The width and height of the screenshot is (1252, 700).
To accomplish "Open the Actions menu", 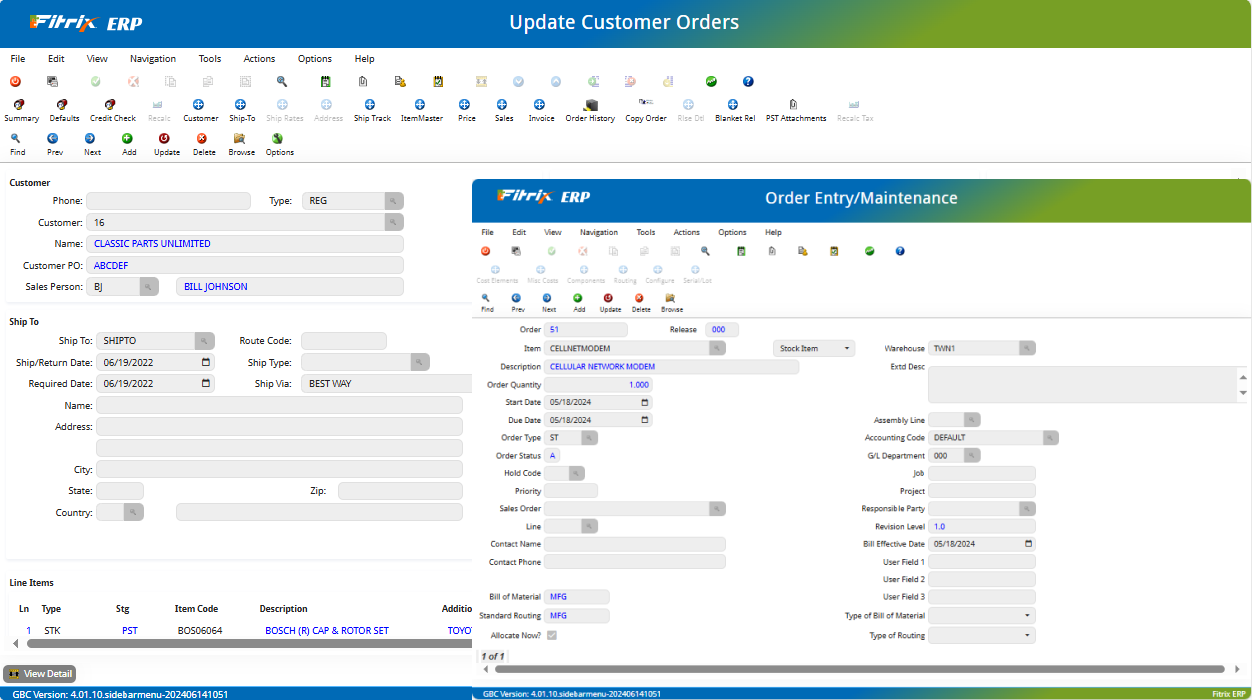I will pyautogui.click(x=258, y=58).
